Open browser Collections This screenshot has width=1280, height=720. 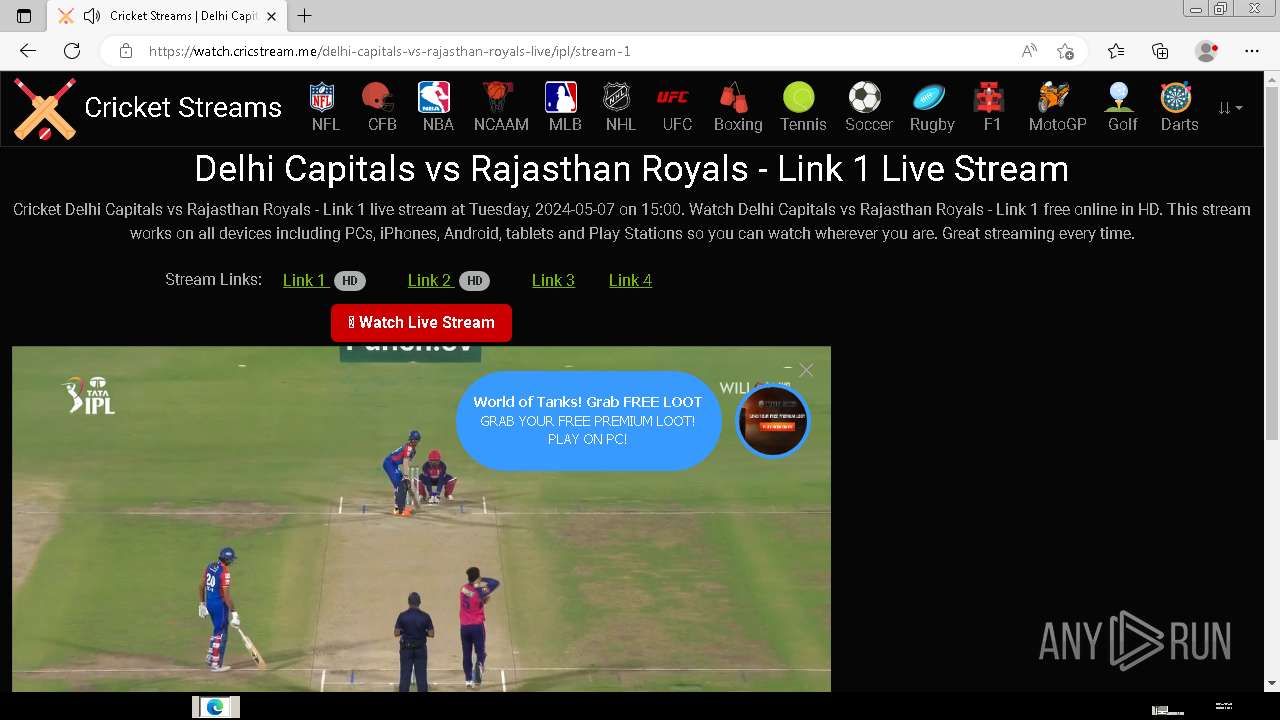point(1160,51)
